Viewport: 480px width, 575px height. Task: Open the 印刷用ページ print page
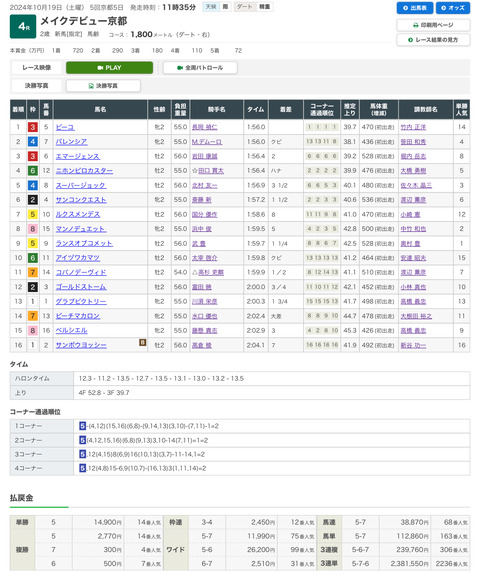(433, 25)
